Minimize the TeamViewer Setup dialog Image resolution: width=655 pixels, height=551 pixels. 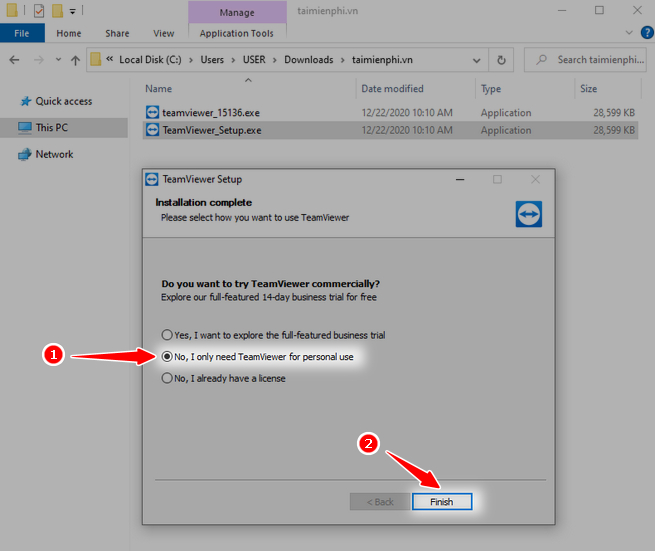point(460,179)
